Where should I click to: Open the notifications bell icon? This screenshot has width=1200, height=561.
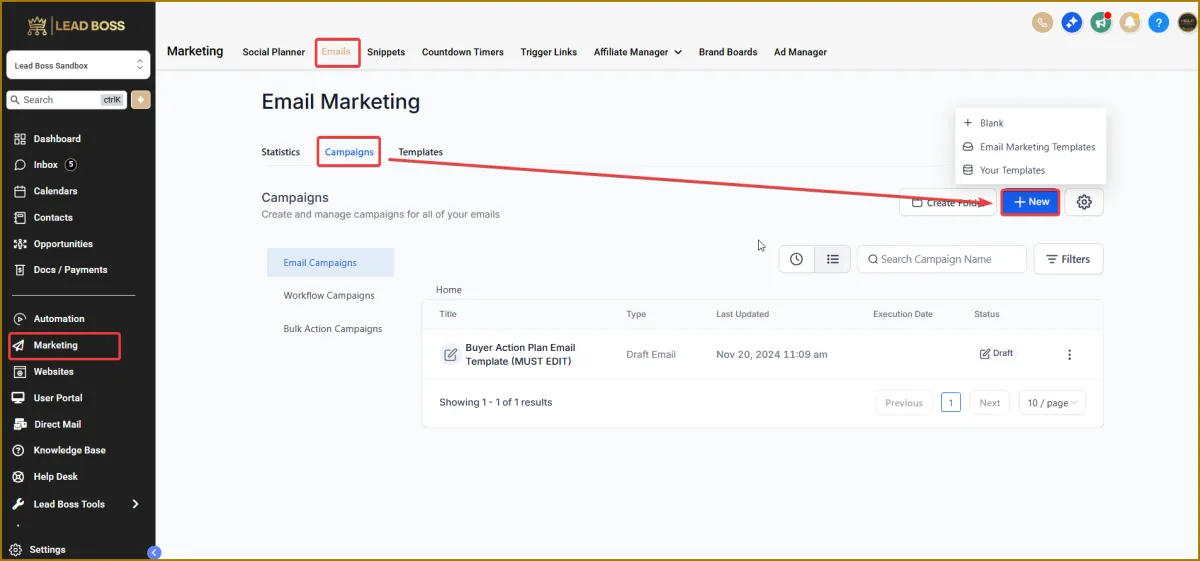point(1130,22)
